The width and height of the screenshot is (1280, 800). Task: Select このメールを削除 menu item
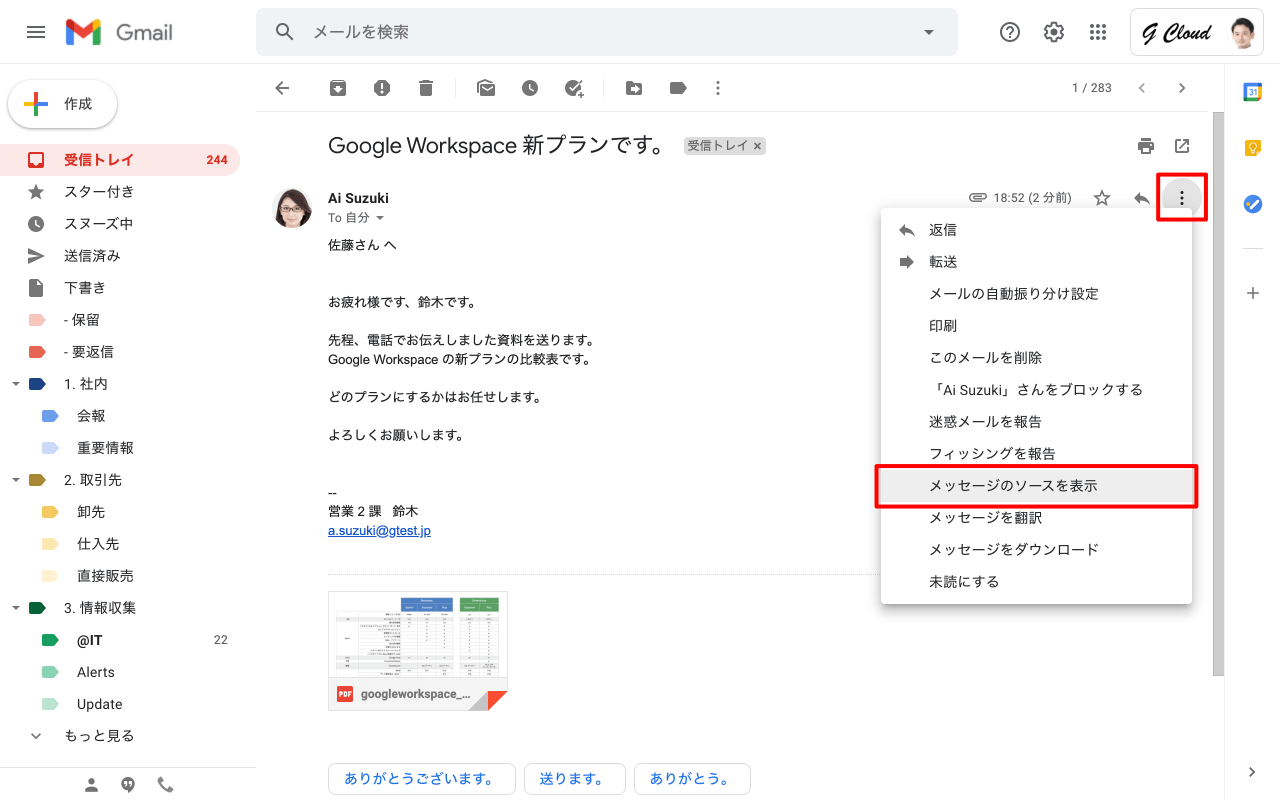[1036, 358]
